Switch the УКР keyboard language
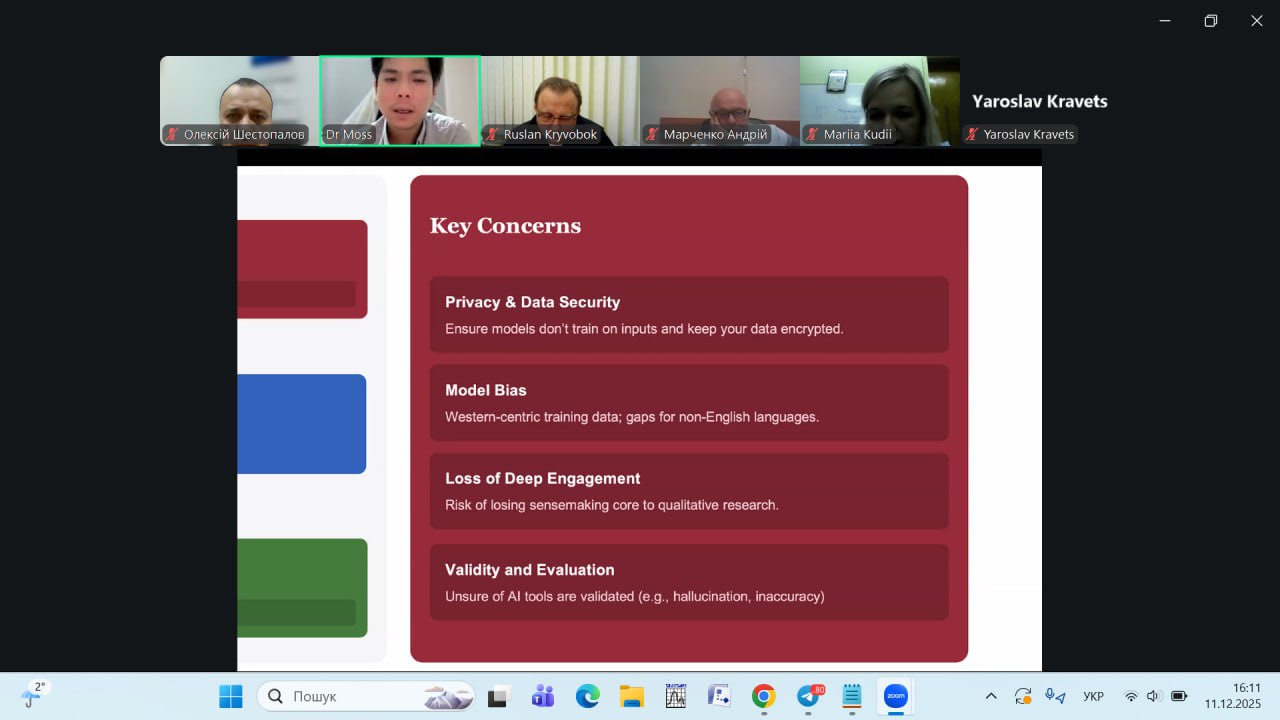The height and width of the screenshot is (720, 1280). click(x=1093, y=696)
